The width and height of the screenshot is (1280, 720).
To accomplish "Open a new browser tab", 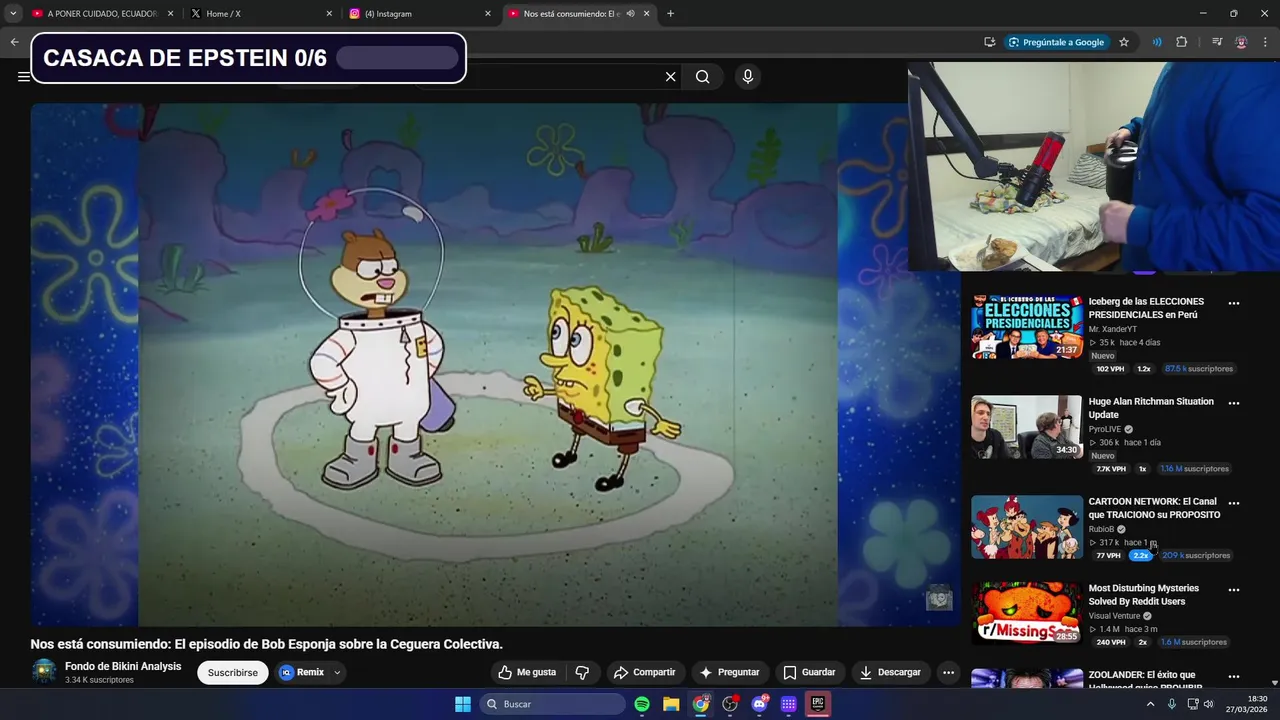I will (670, 14).
